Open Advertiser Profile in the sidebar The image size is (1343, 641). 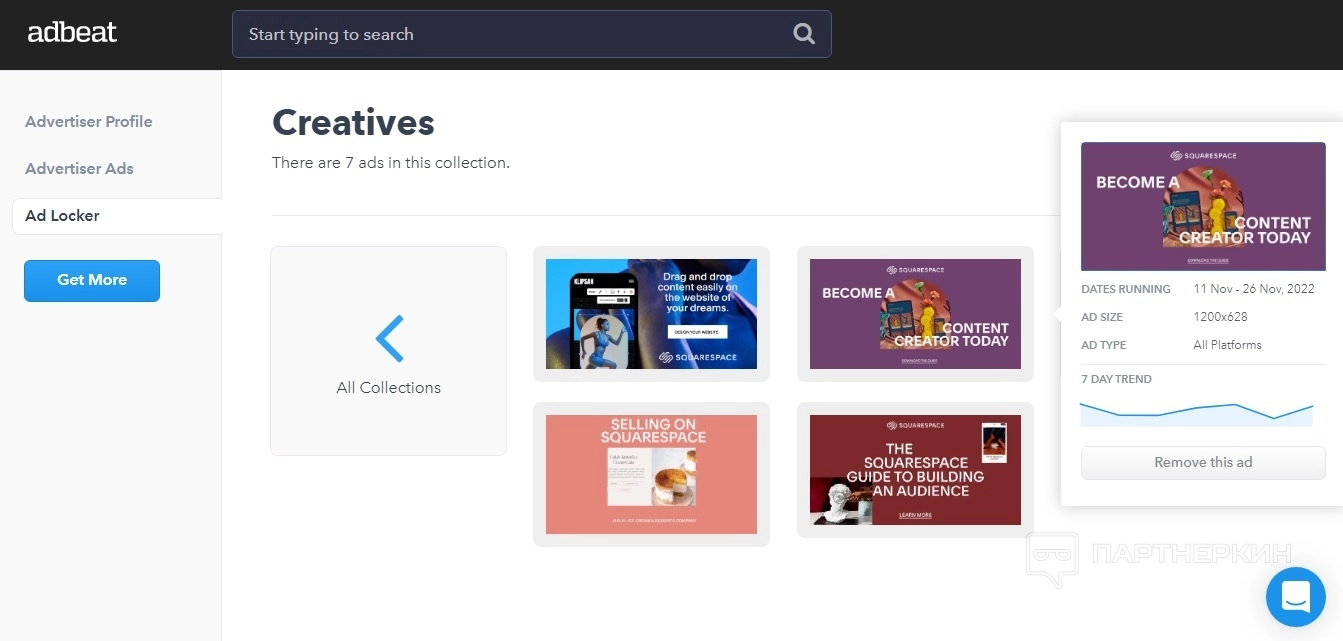coord(89,121)
